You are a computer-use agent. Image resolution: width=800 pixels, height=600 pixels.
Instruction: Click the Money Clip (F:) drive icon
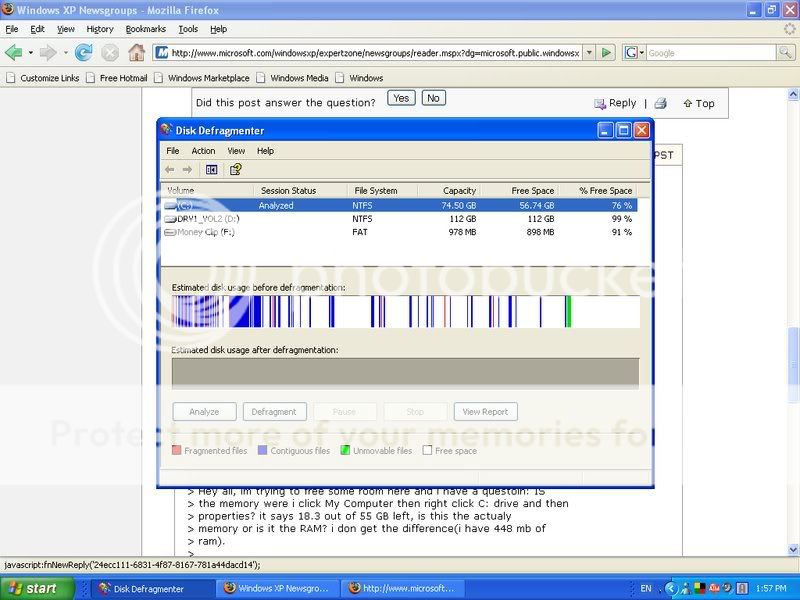[170, 232]
